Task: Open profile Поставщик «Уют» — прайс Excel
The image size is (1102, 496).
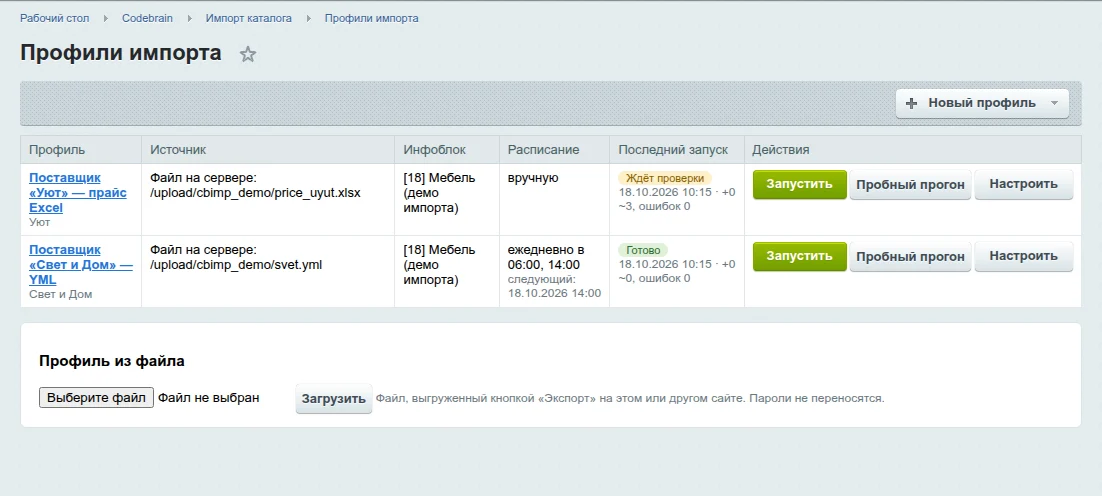Action: pos(77,192)
